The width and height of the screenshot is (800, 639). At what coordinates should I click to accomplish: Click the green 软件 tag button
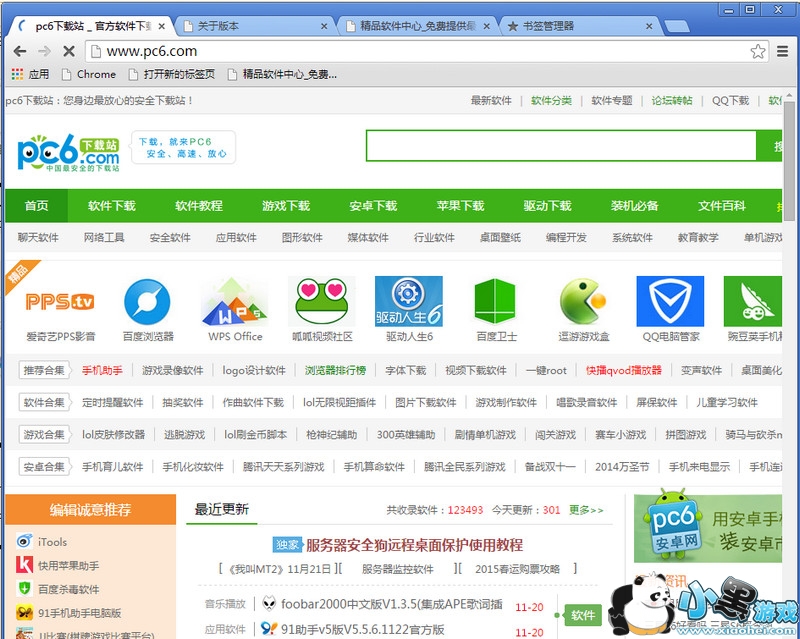pyautogui.click(x=583, y=615)
